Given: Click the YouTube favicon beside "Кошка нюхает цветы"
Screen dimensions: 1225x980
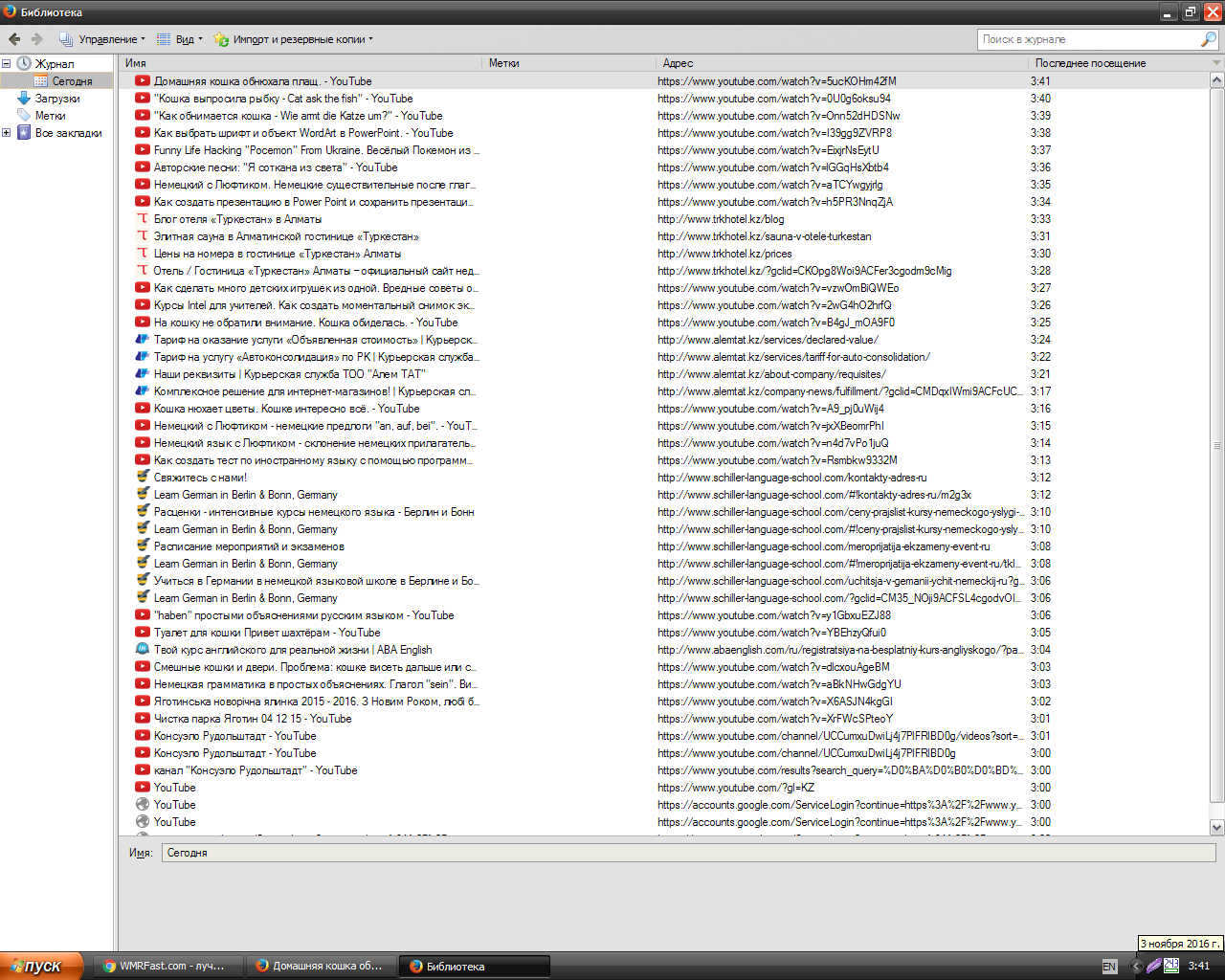Looking at the screenshot, I should point(143,409).
